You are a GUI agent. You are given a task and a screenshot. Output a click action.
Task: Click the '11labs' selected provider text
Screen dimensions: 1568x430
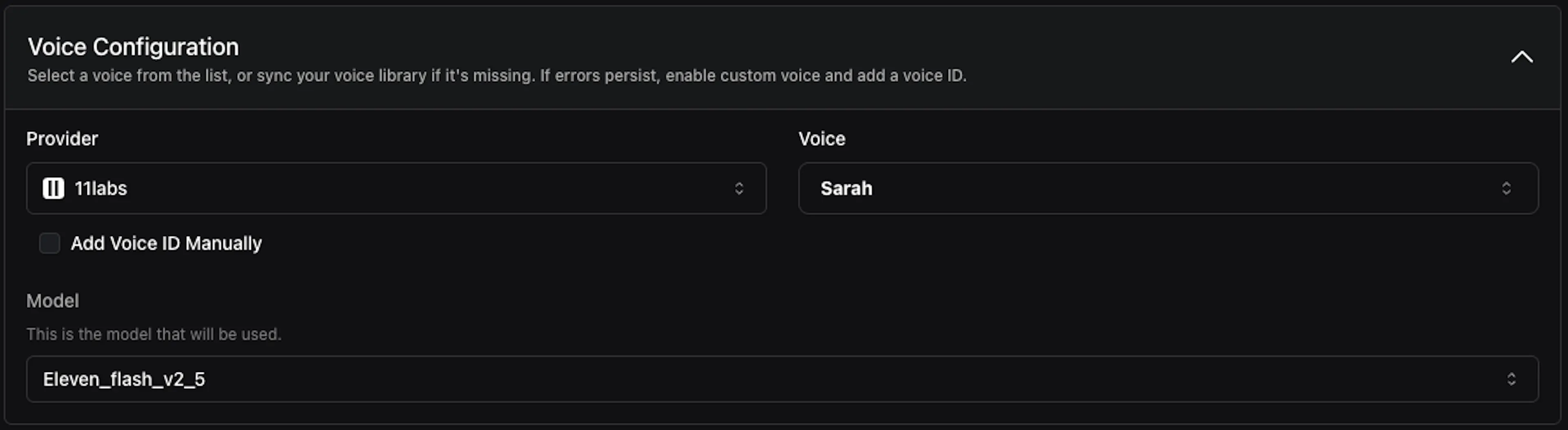(100, 188)
